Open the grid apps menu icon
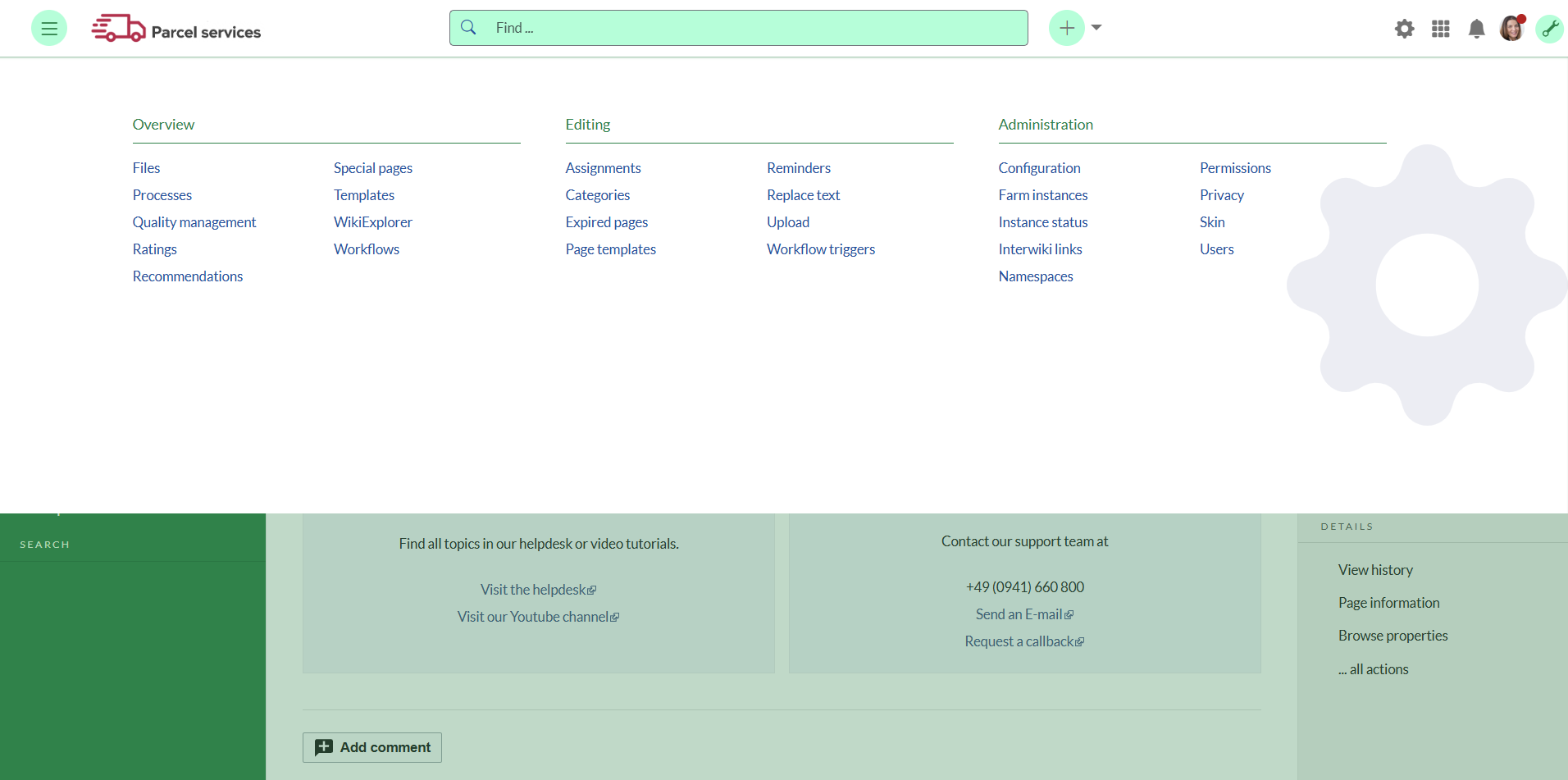Image resolution: width=1568 pixels, height=780 pixels. (1440, 30)
